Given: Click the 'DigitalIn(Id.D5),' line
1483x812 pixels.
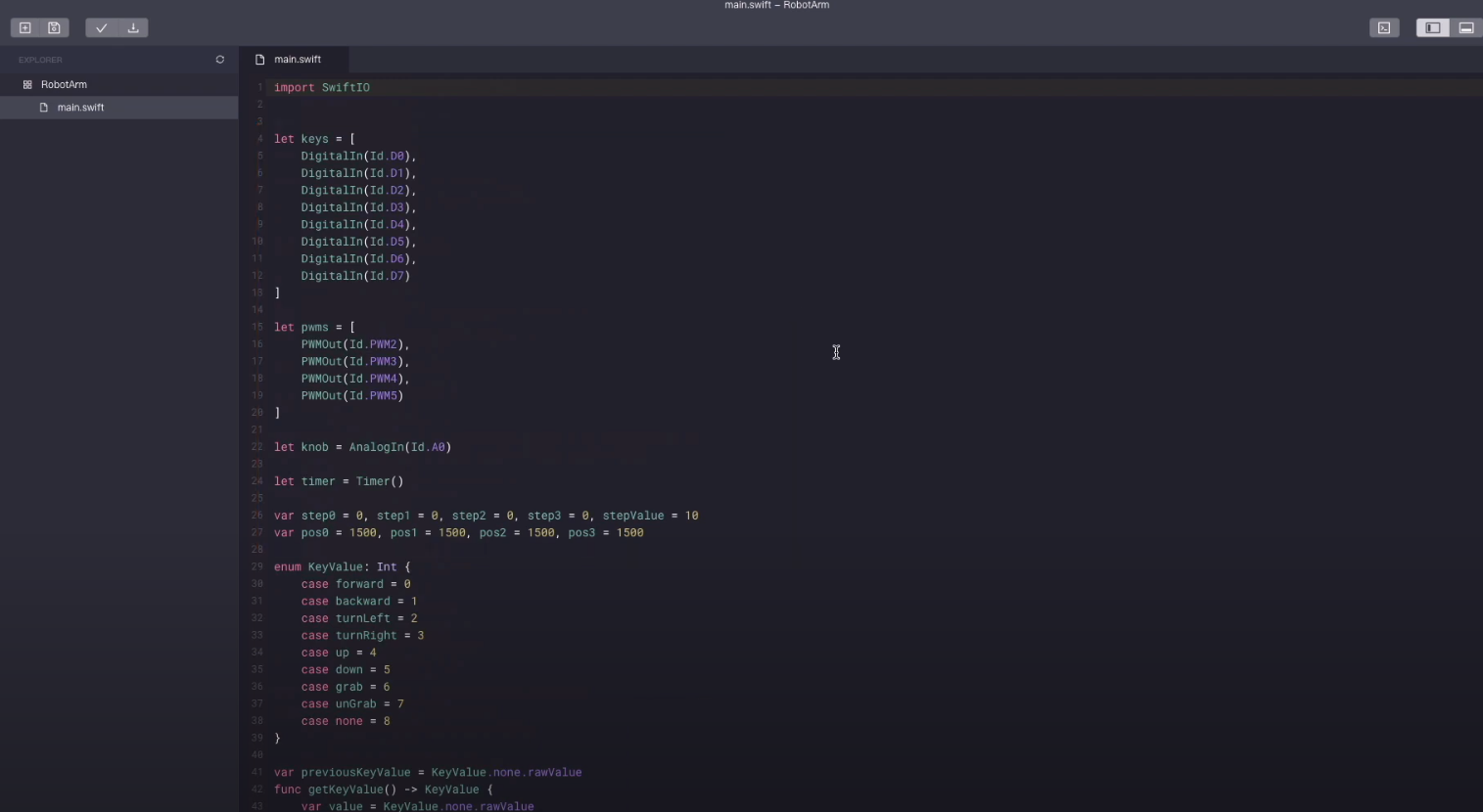Looking at the screenshot, I should tap(358, 242).
